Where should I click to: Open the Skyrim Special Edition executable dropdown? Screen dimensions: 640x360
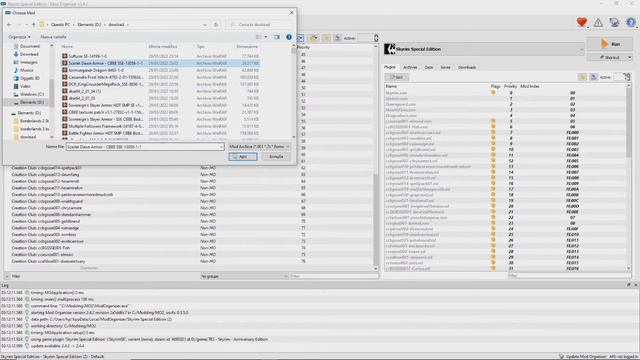484,49
